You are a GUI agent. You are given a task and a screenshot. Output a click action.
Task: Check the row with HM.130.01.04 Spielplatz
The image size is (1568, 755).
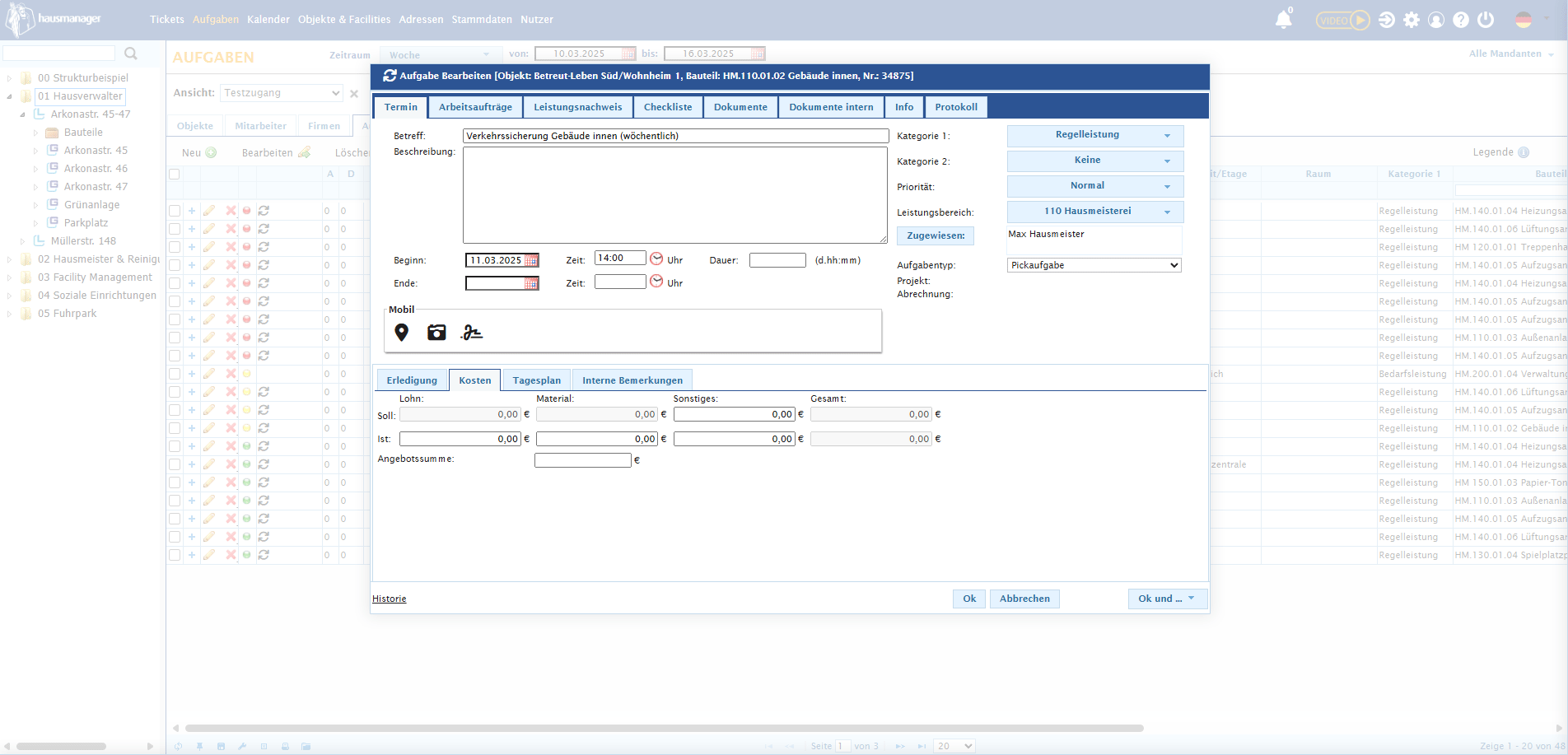pyautogui.click(x=175, y=555)
